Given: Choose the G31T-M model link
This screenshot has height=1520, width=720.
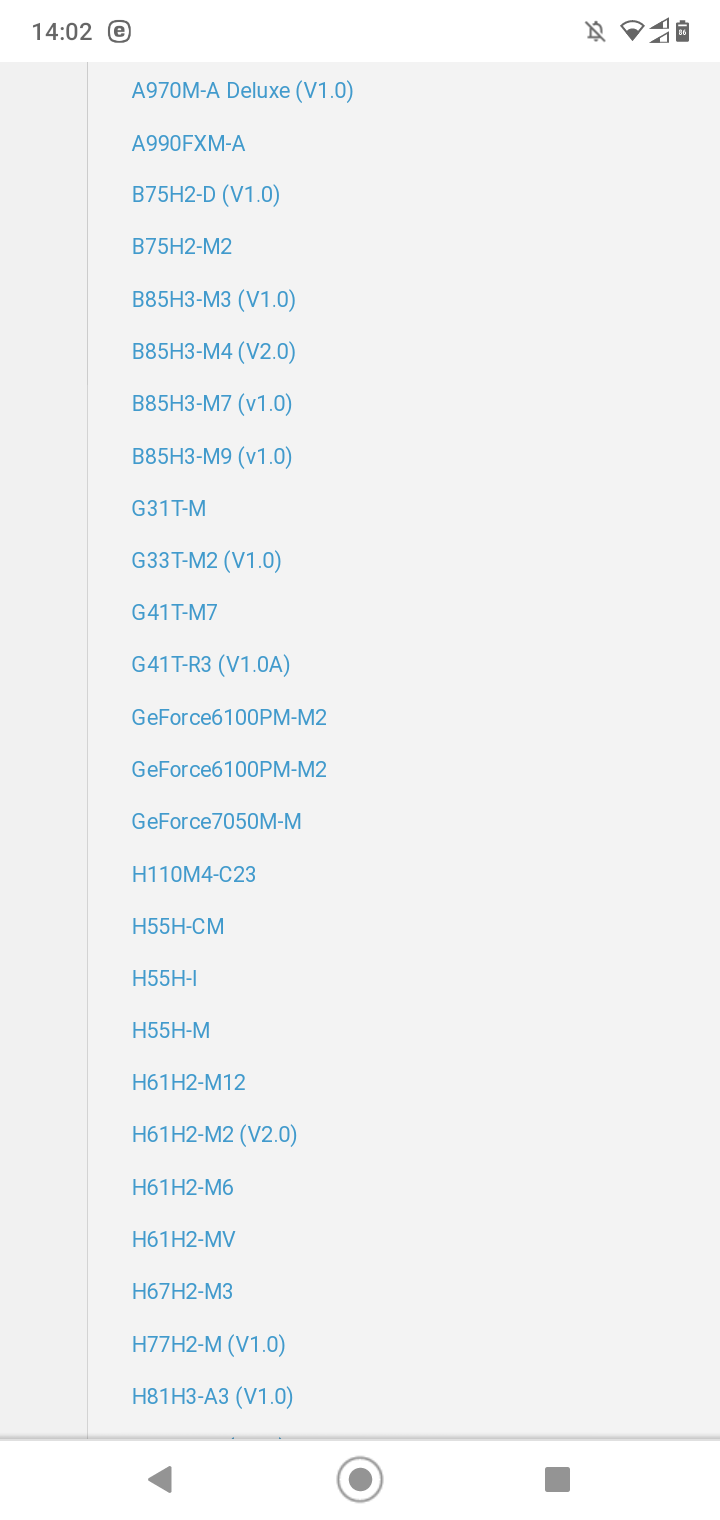Looking at the screenshot, I should click(169, 508).
